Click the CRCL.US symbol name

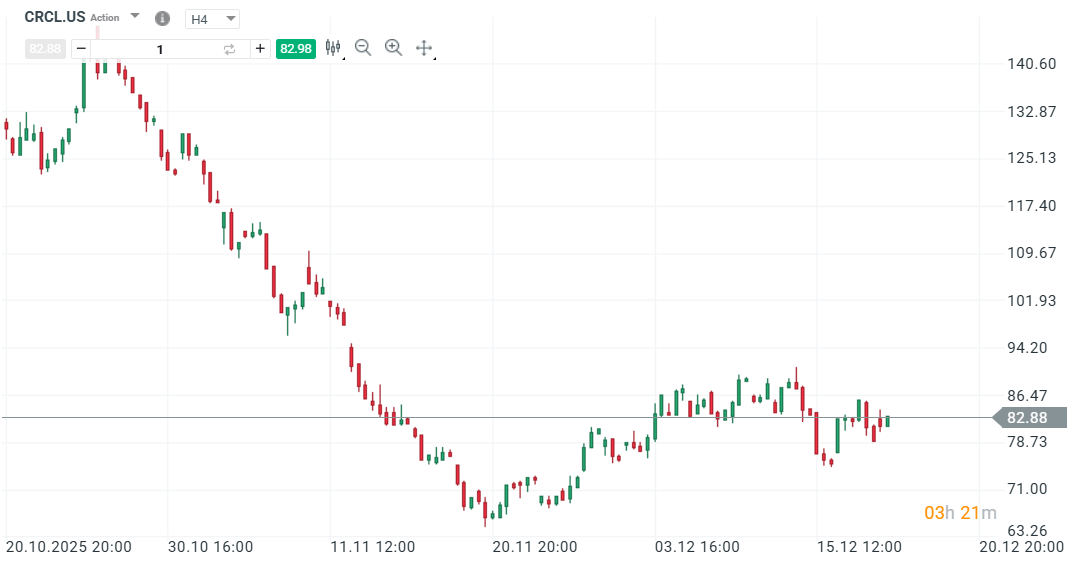(54, 17)
